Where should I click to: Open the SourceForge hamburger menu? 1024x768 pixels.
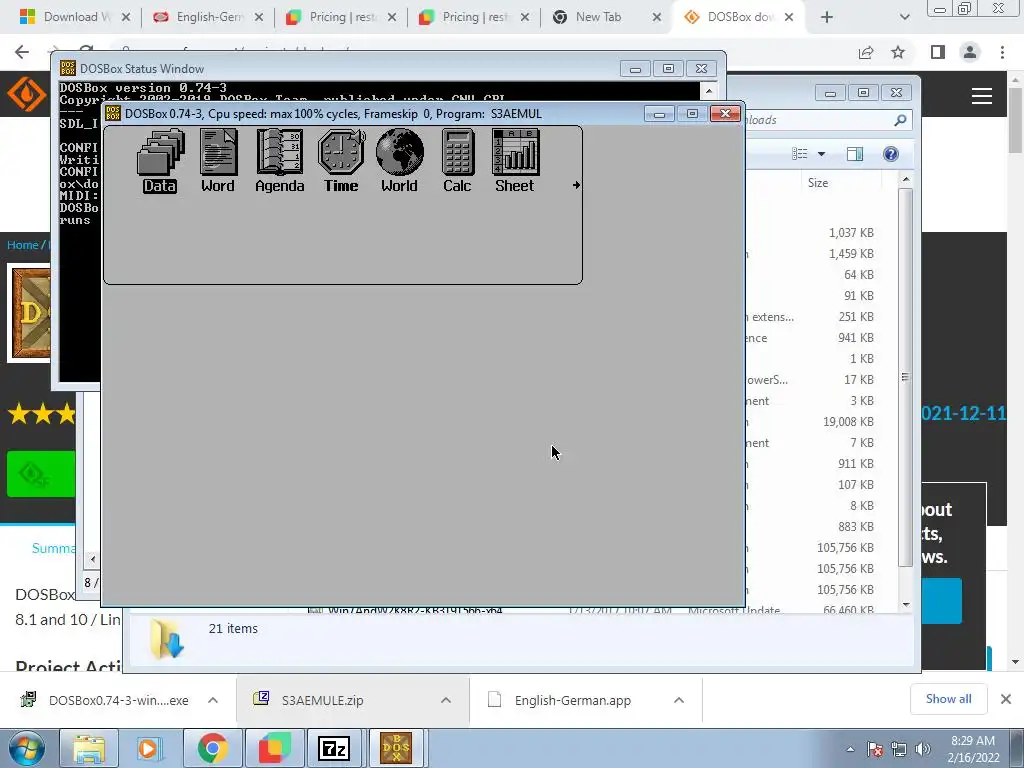(982, 96)
